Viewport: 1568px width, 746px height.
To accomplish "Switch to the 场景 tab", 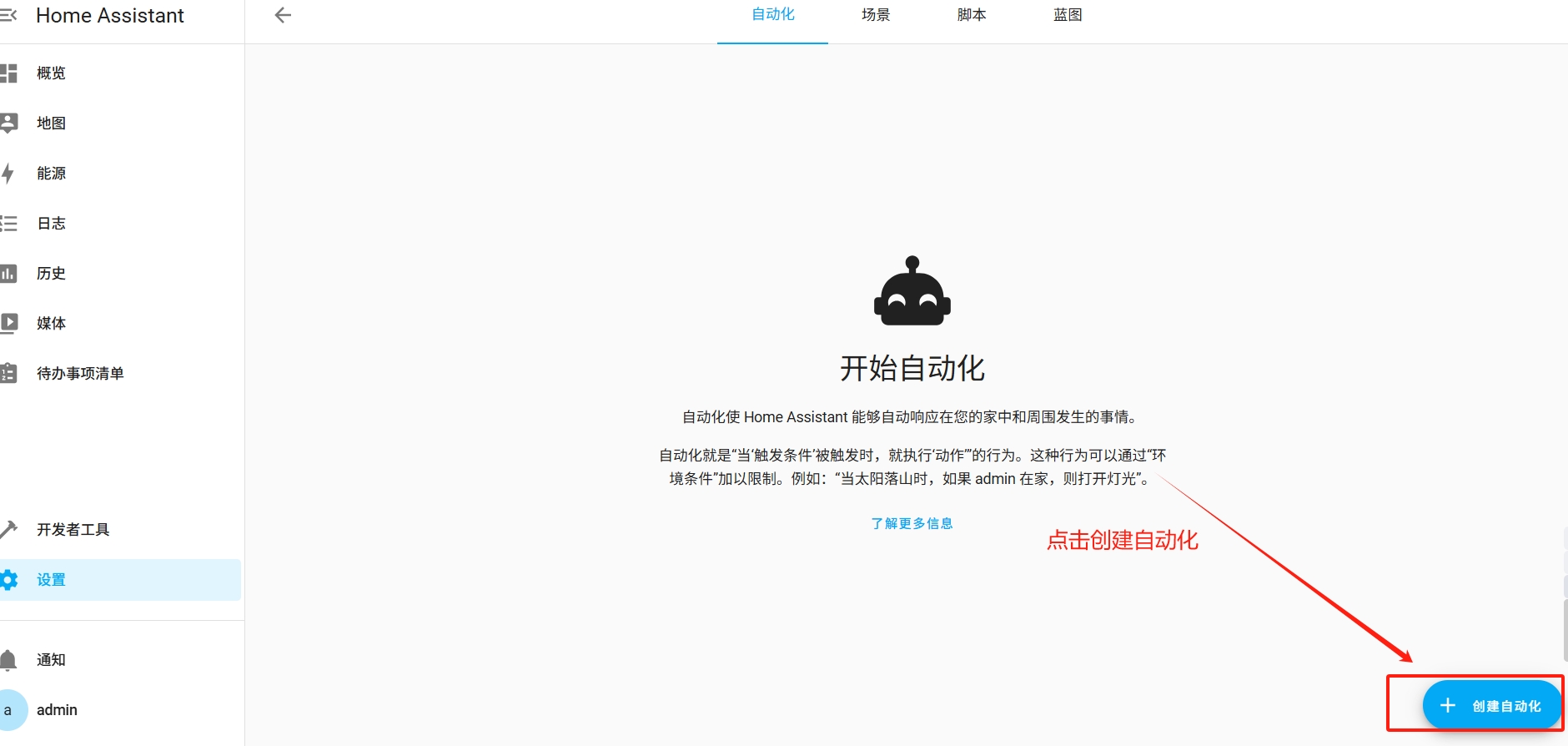I will [876, 15].
